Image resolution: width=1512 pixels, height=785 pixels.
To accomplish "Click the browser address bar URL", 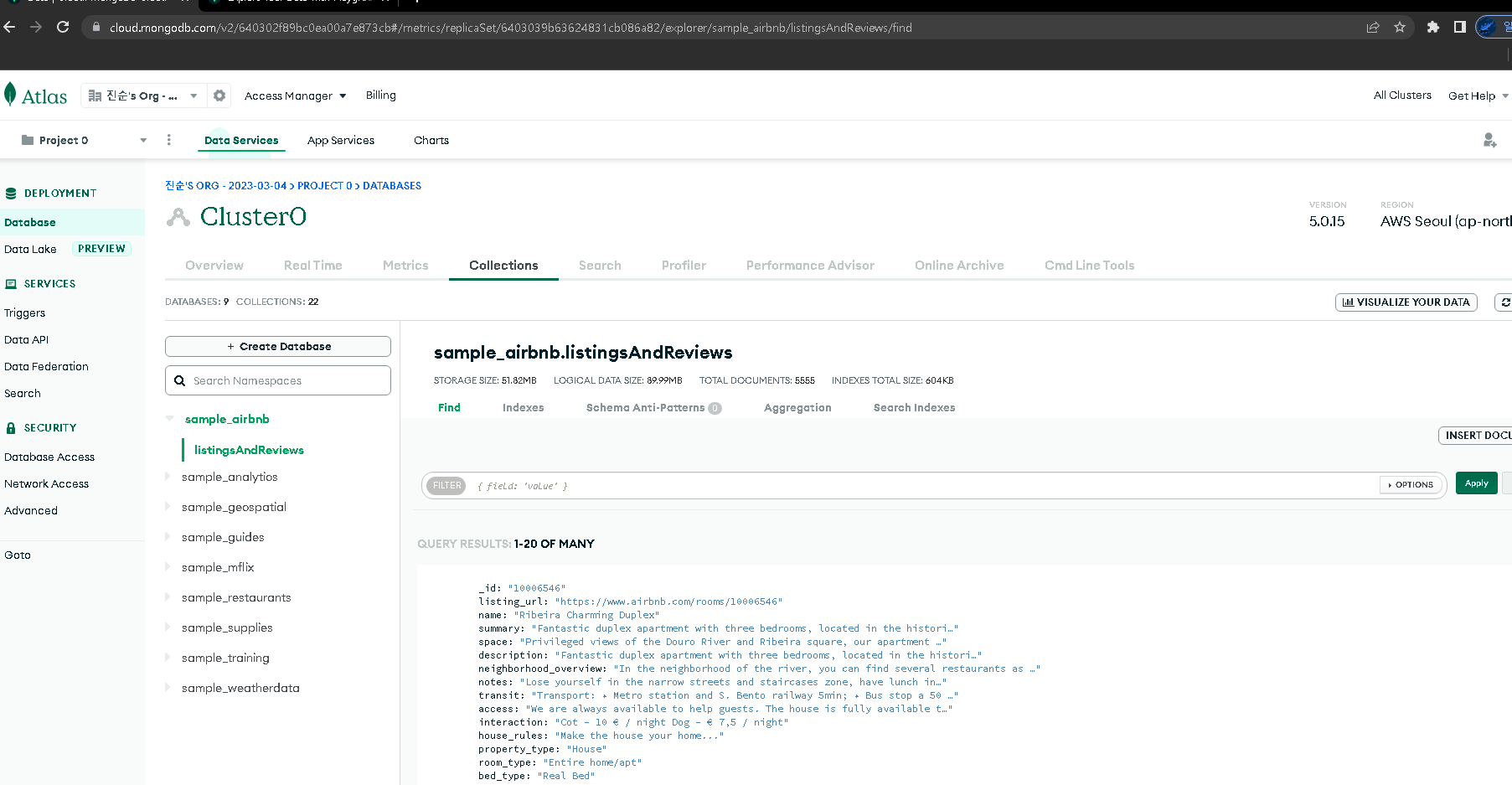I will tap(511, 28).
